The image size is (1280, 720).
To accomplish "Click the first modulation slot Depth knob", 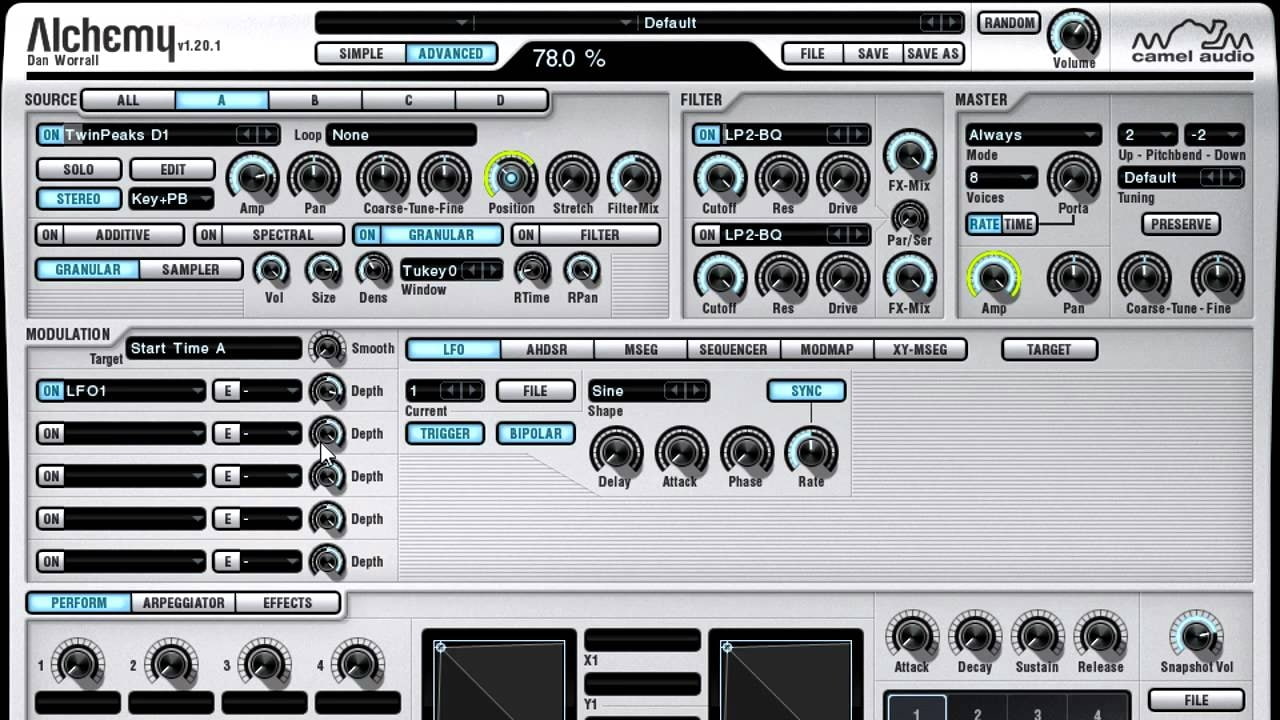I will [x=327, y=391].
